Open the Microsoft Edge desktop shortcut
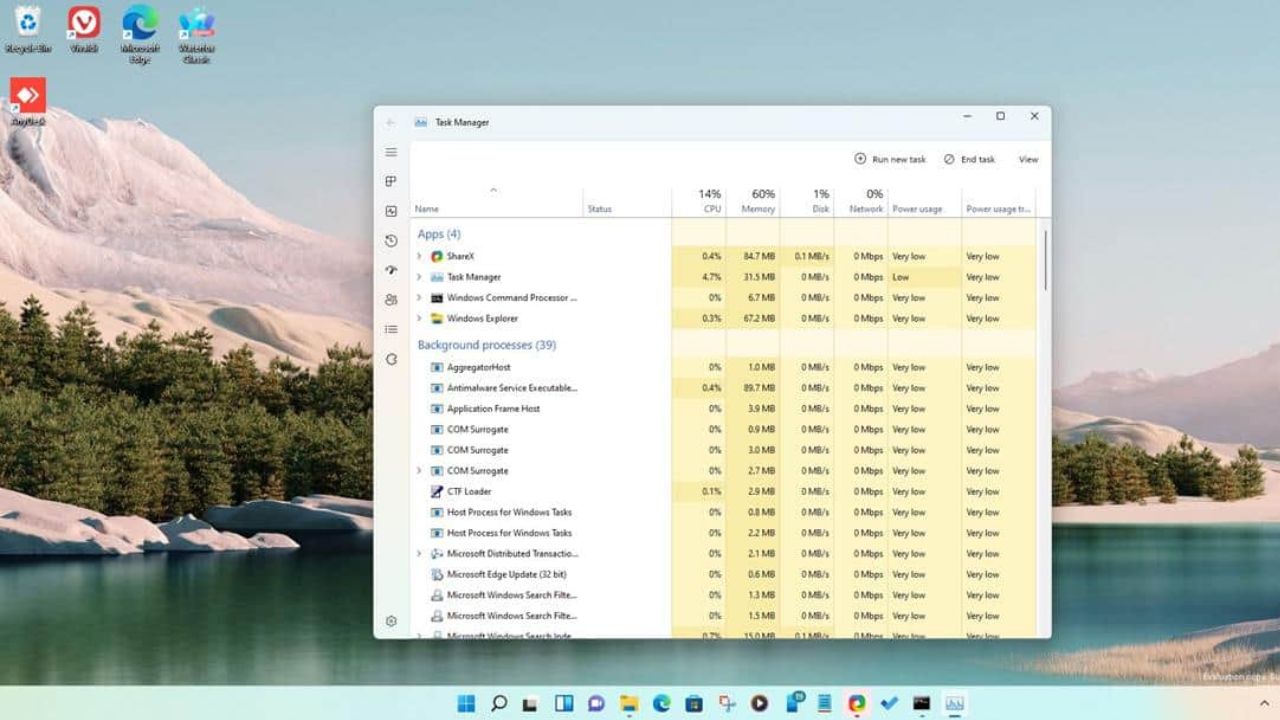 pos(140,32)
